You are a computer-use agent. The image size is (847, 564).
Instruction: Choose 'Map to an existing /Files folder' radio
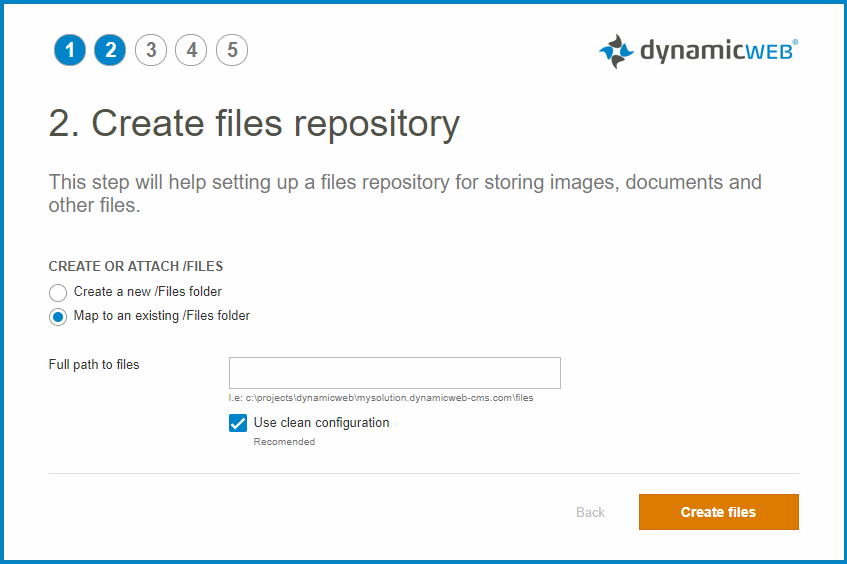tap(58, 317)
